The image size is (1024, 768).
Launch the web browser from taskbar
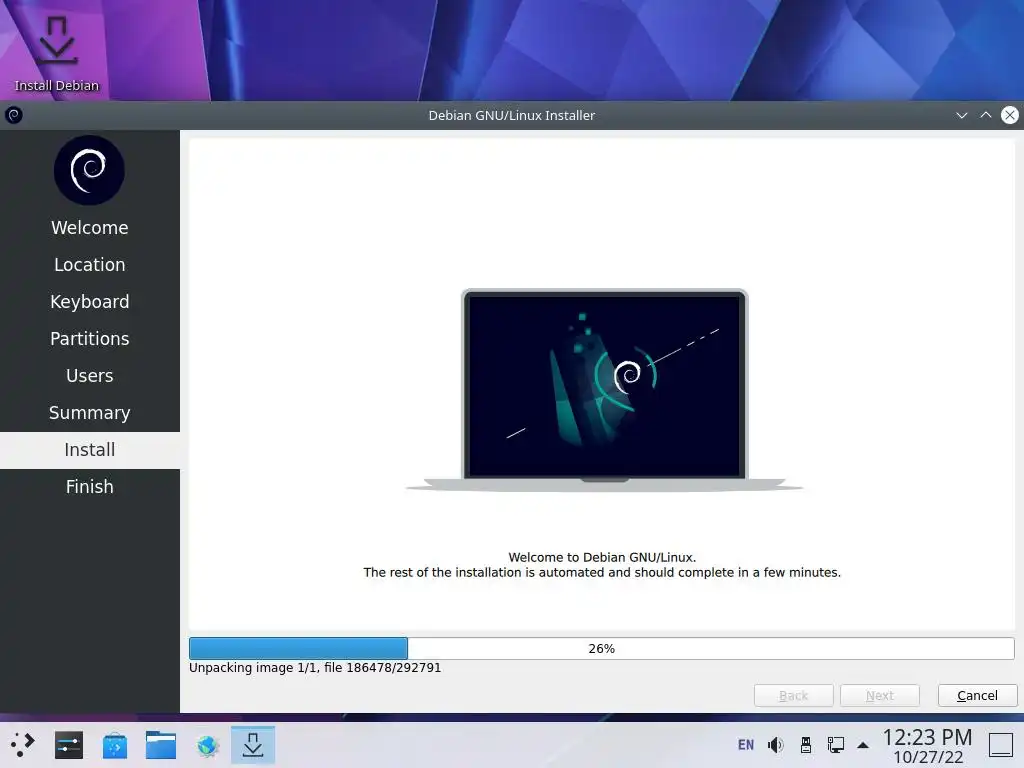[x=207, y=745]
